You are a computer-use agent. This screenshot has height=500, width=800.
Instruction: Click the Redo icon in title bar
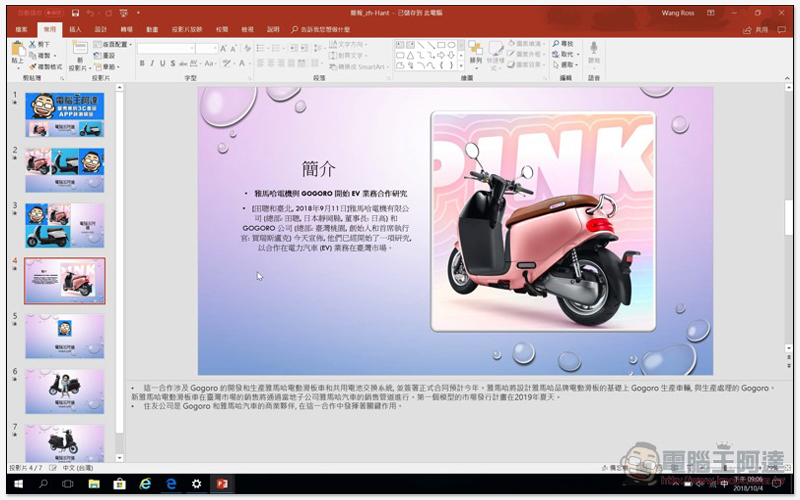108,13
